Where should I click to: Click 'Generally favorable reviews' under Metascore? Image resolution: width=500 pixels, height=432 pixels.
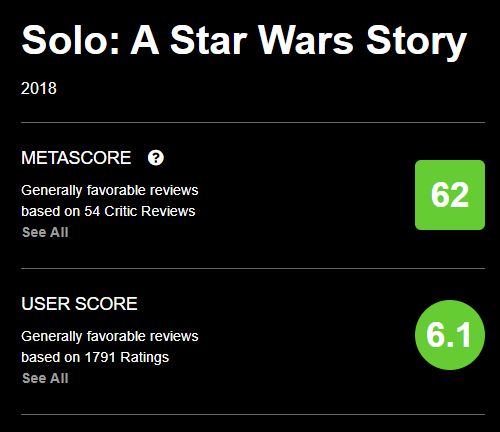tap(110, 191)
